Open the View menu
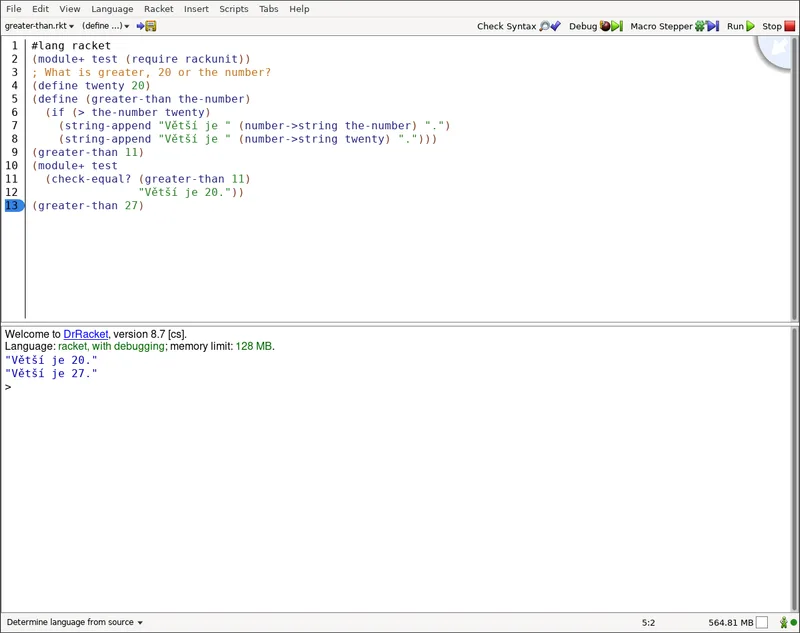The height and width of the screenshot is (633, 800). point(69,9)
